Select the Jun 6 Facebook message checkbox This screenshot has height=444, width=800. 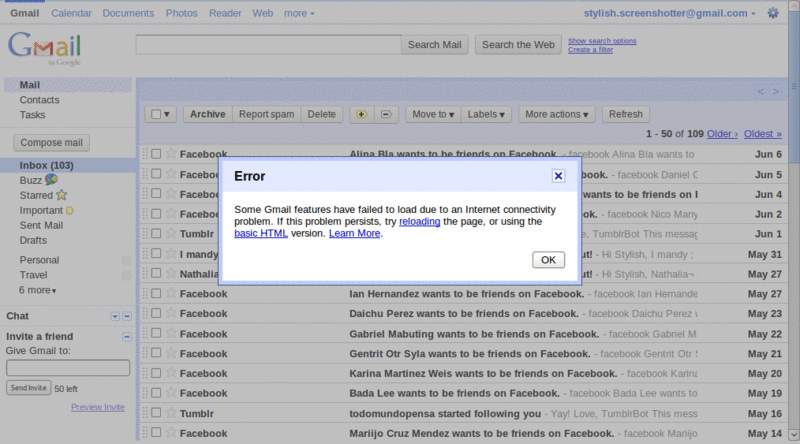tap(156, 154)
